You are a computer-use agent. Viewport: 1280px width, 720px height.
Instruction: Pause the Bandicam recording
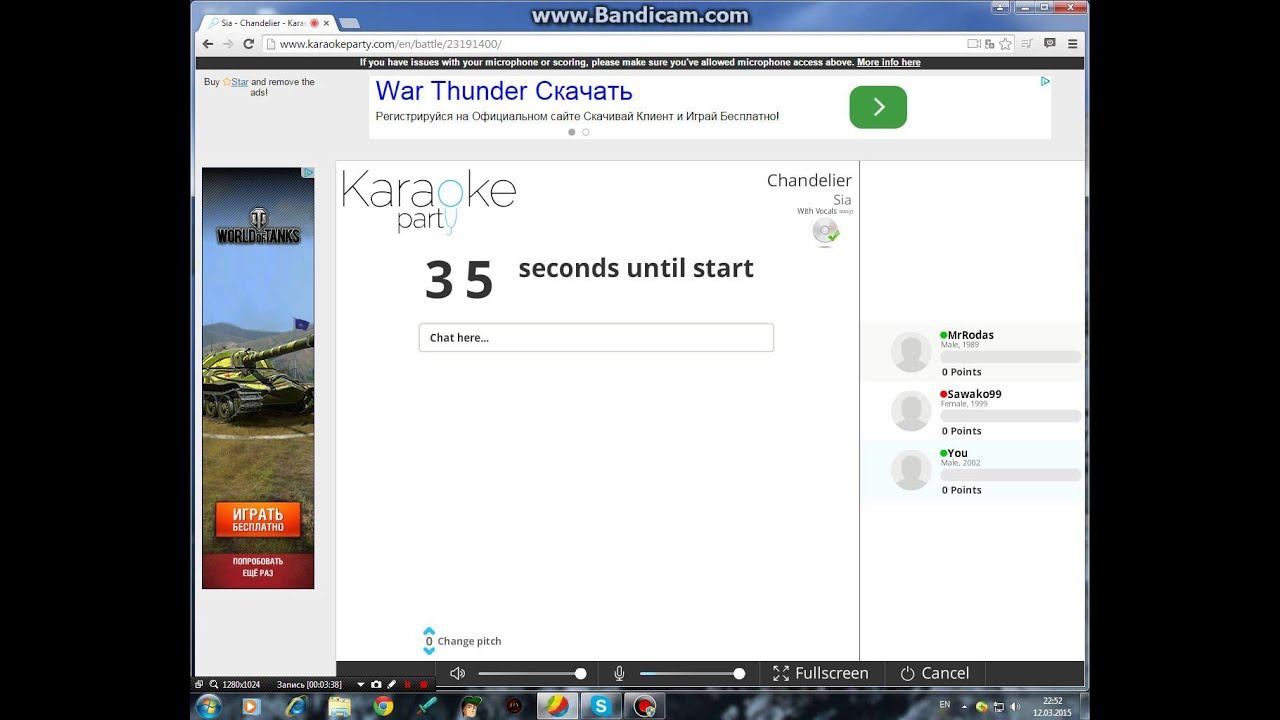point(407,685)
